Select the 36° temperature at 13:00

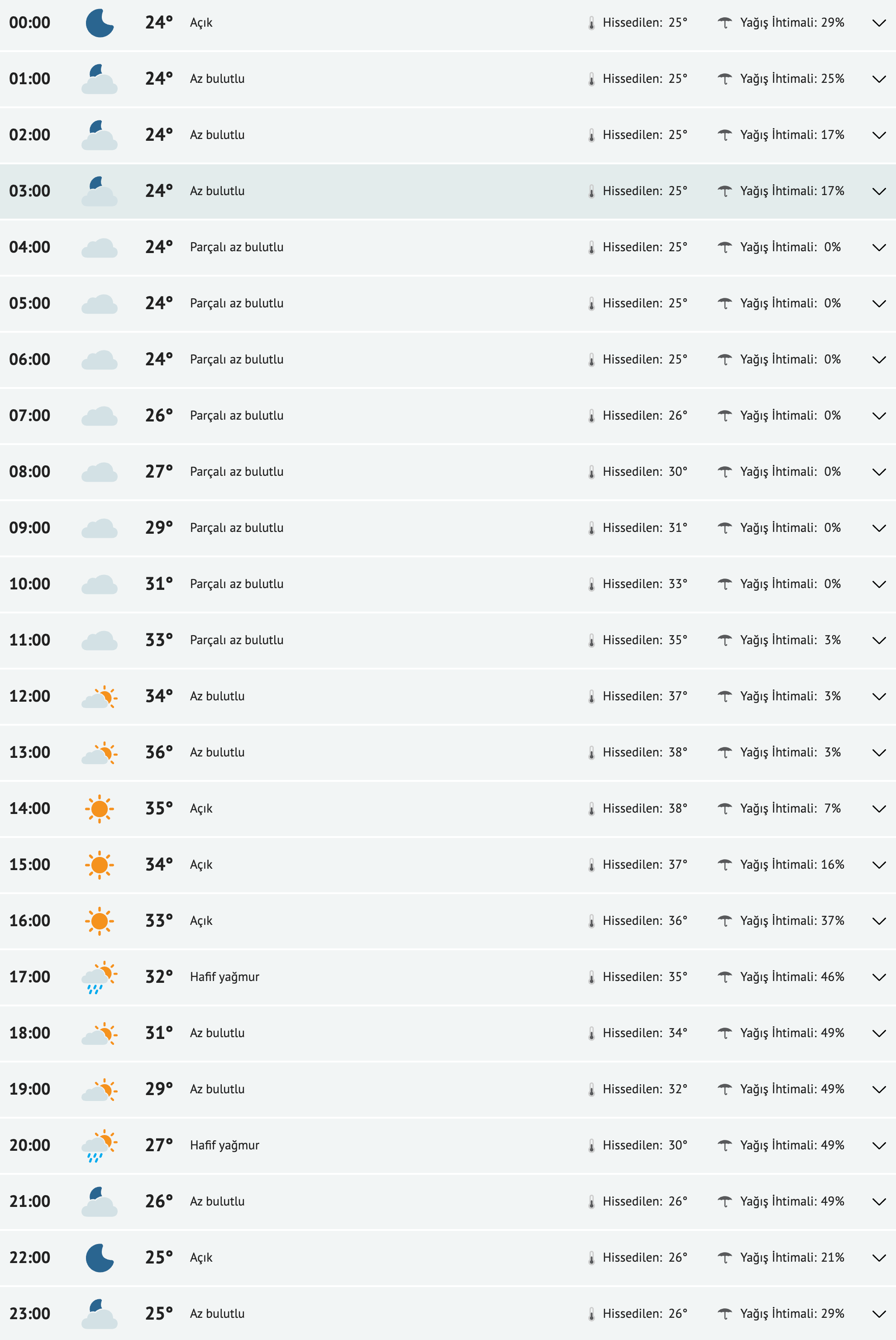(158, 752)
